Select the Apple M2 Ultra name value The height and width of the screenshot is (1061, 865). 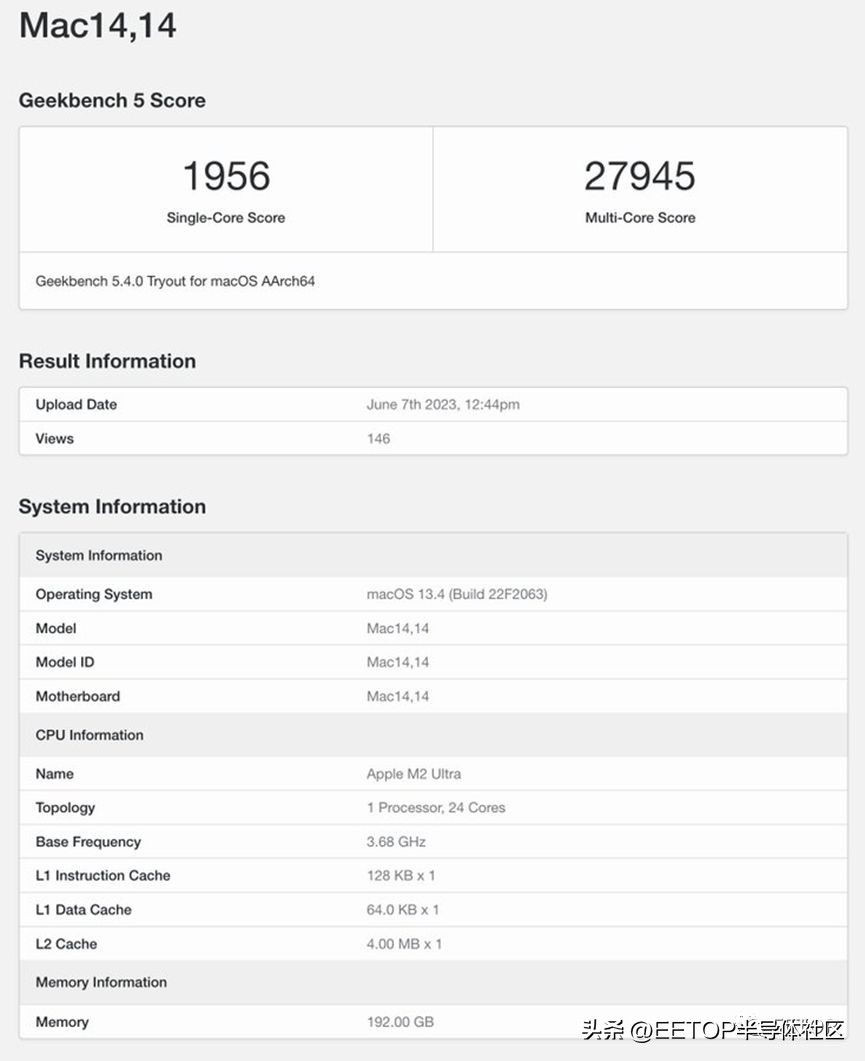pyautogui.click(x=414, y=774)
